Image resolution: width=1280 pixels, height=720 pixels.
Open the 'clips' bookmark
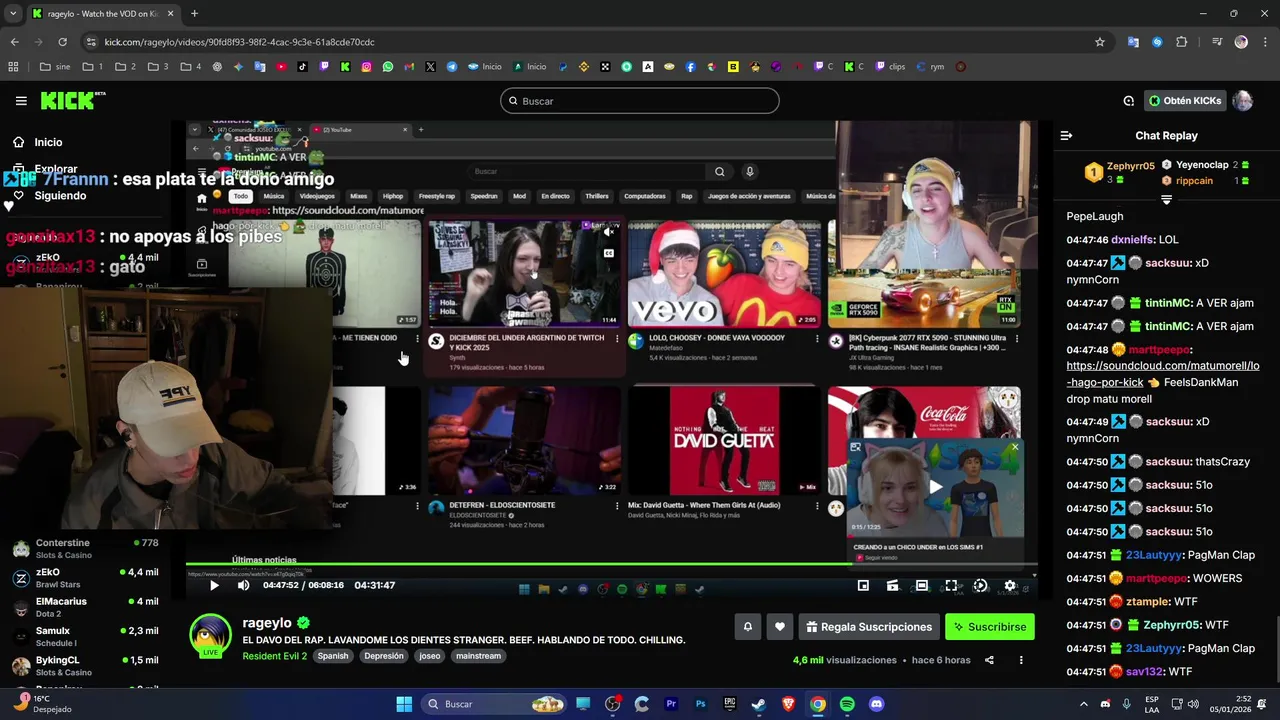pos(890,67)
